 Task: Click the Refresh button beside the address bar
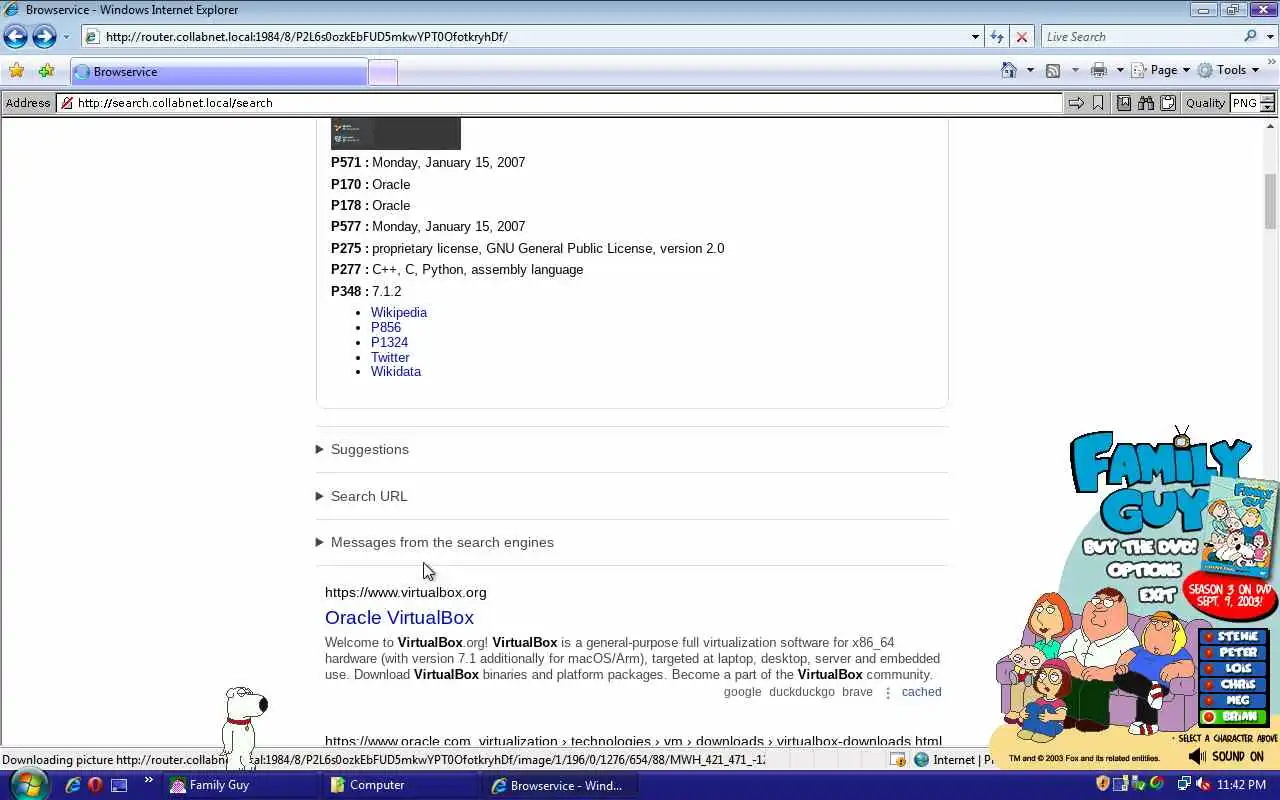(996, 37)
